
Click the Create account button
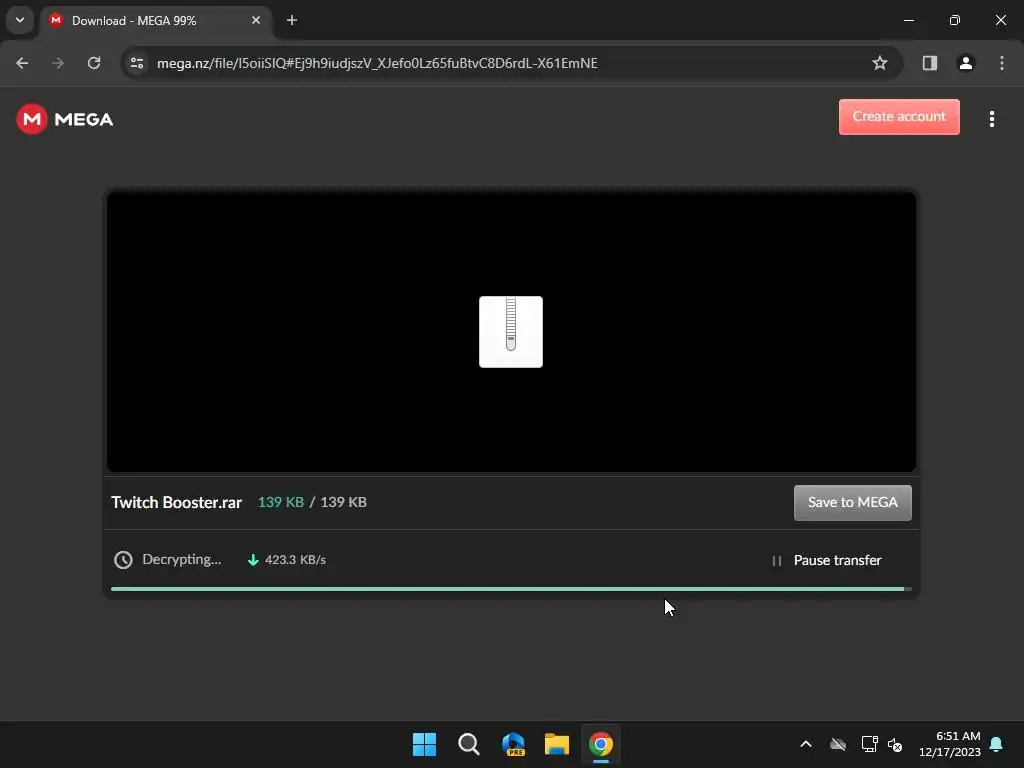coord(899,117)
